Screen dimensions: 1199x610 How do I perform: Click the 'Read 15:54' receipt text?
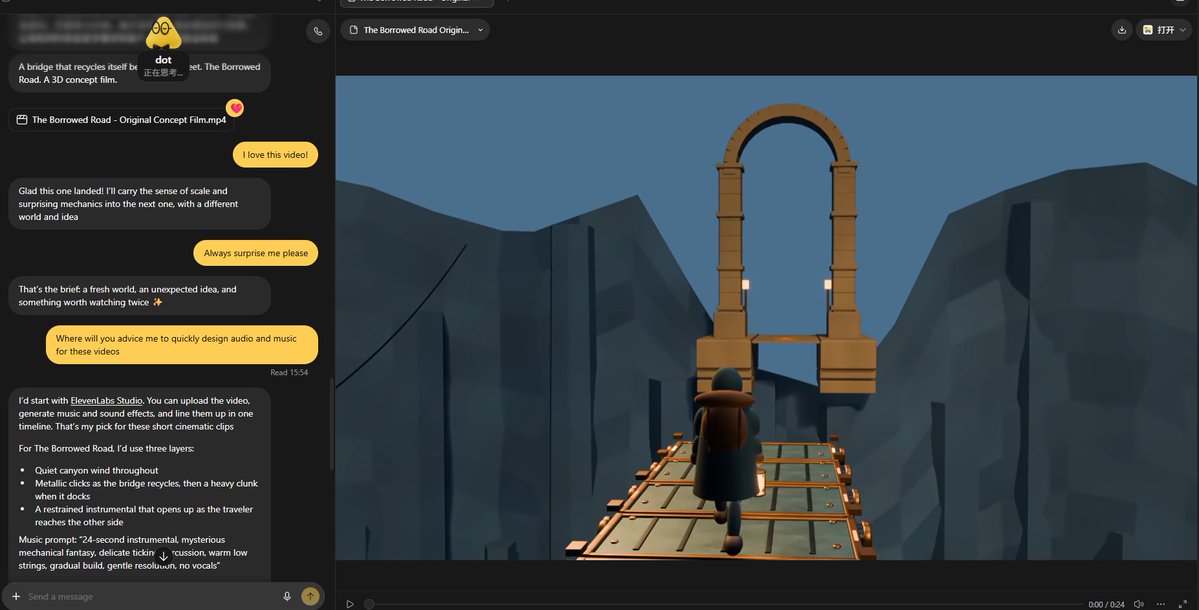click(x=289, y=372)
